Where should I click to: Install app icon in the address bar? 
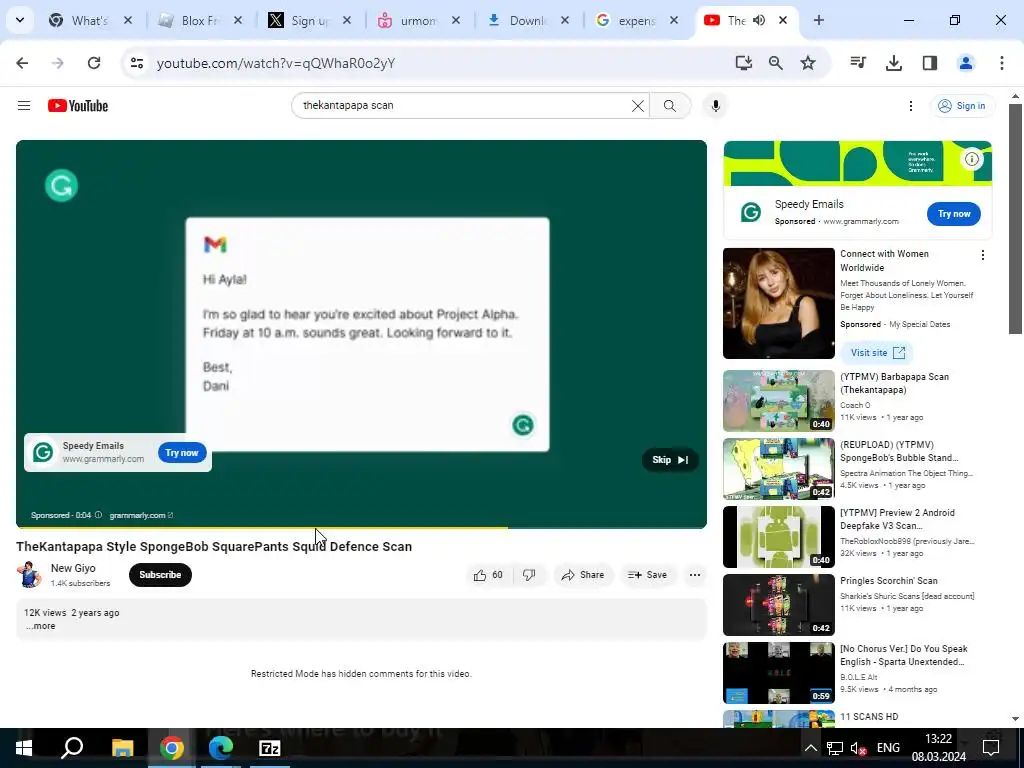coord(743,63)
